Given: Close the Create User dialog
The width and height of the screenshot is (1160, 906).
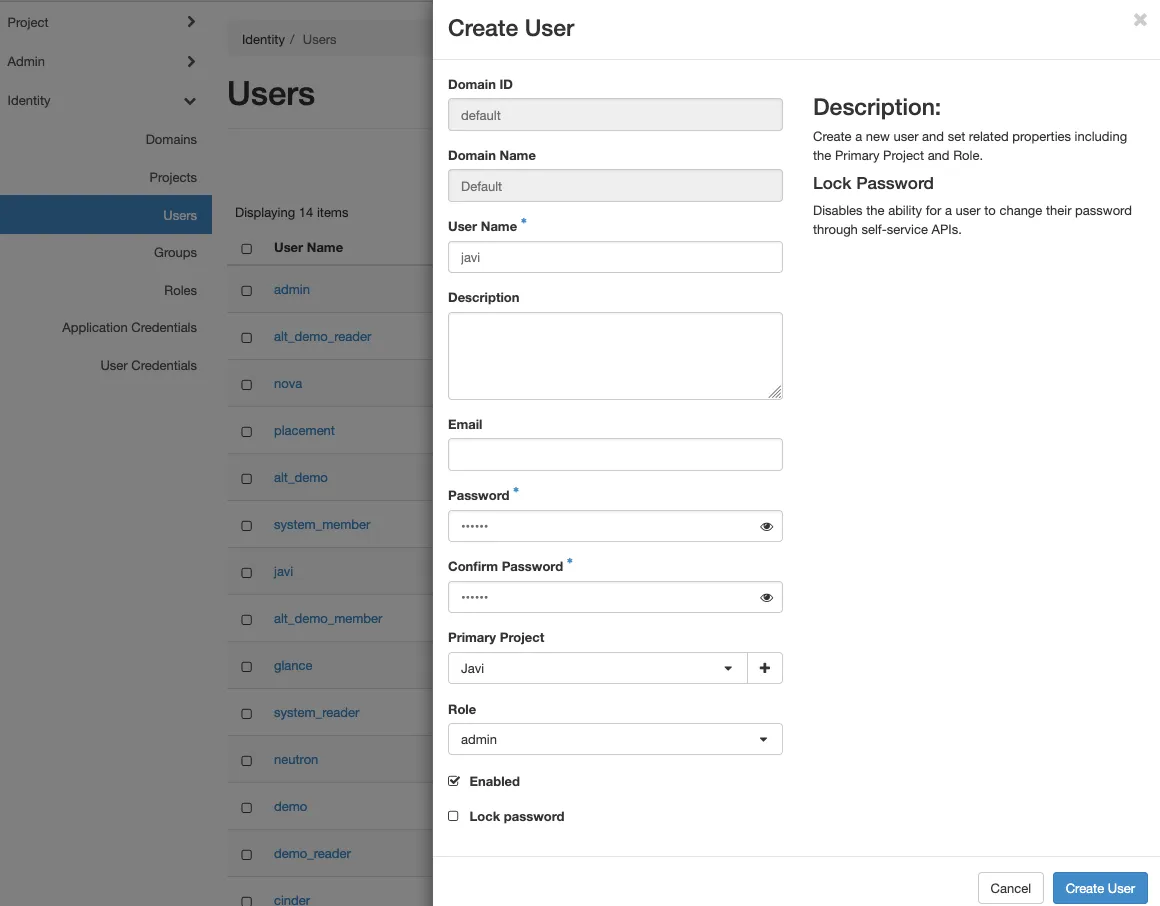Looking at the screenshot, I should point(1139,20).
